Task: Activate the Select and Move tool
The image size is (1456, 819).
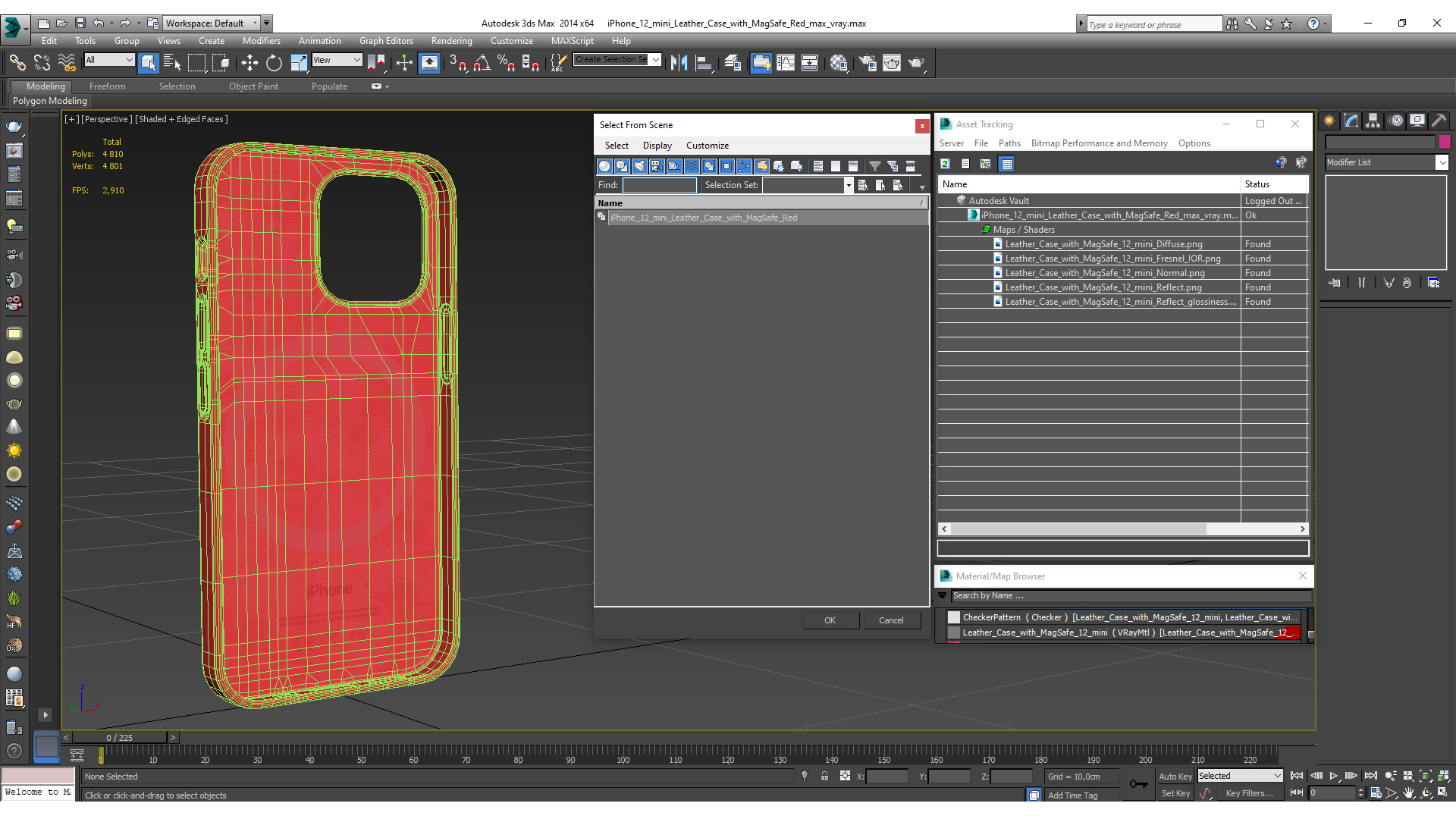Action: pos(249,63)
